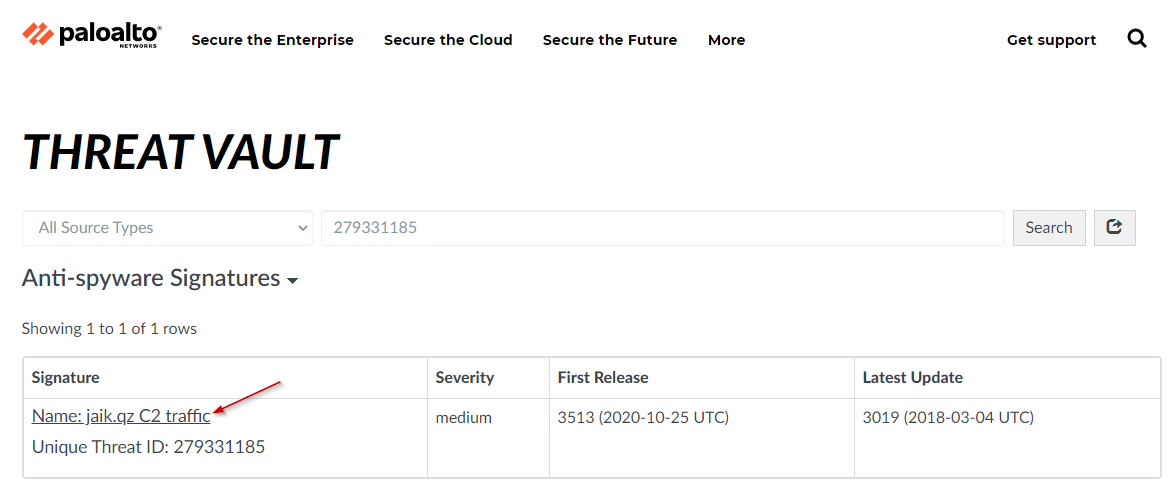This screenshot has width=1172, height=485.
Task: Click the Get support link
Action: [1051, 40]
